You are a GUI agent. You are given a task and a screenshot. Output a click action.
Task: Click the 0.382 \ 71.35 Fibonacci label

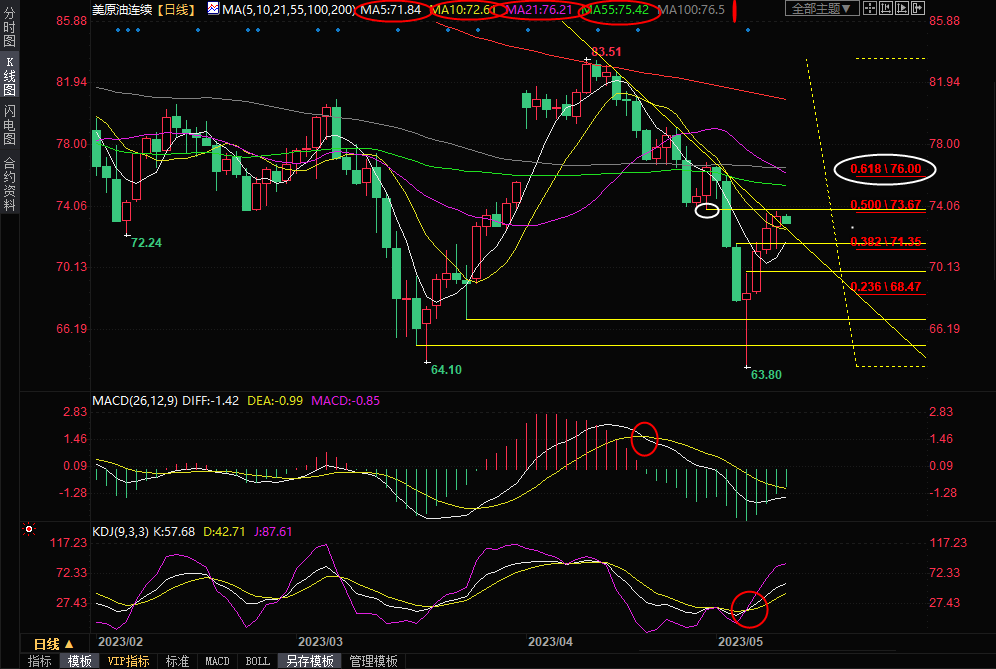pos(885,242)
